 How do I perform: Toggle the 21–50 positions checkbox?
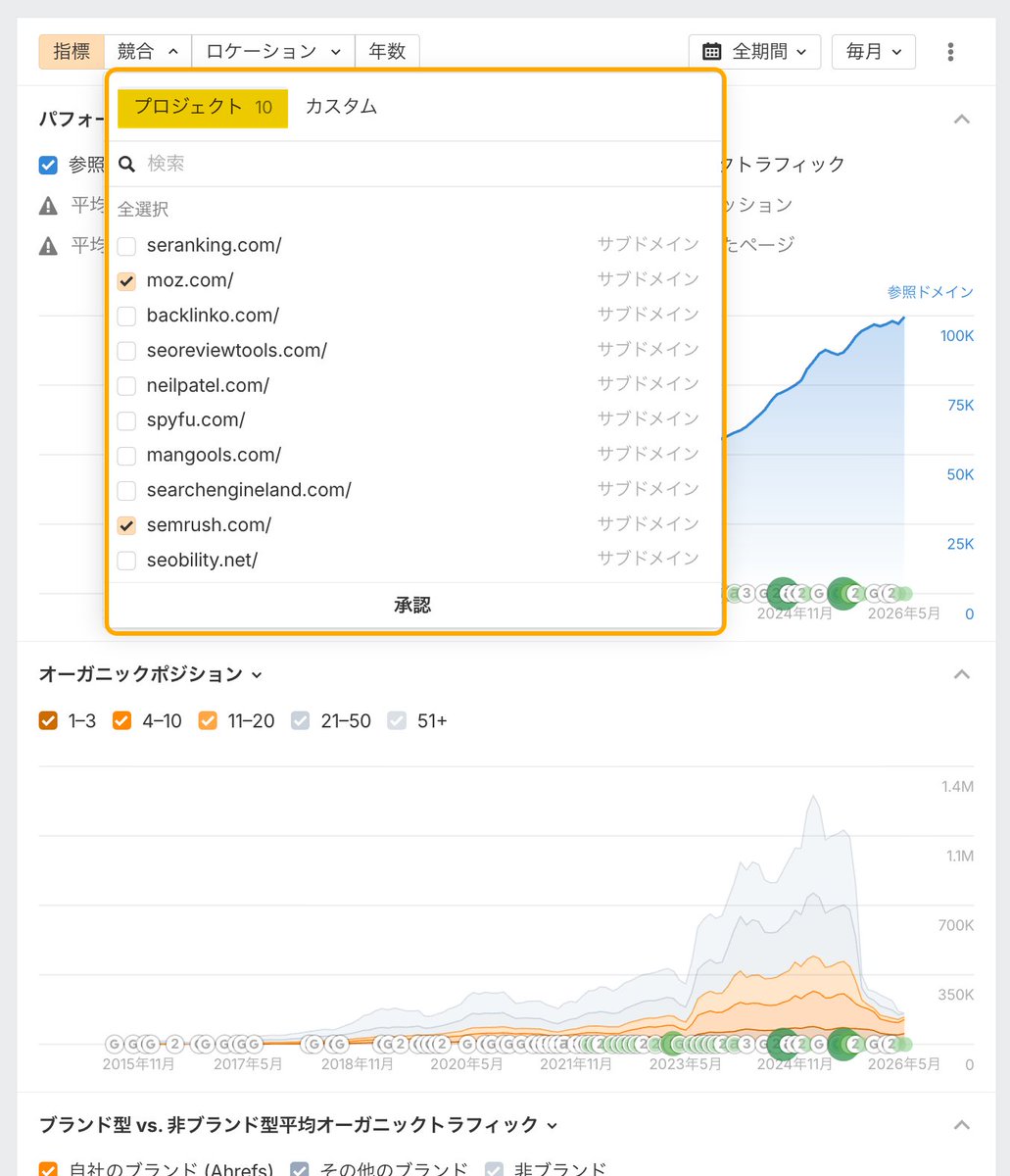[x=301, y=721]
